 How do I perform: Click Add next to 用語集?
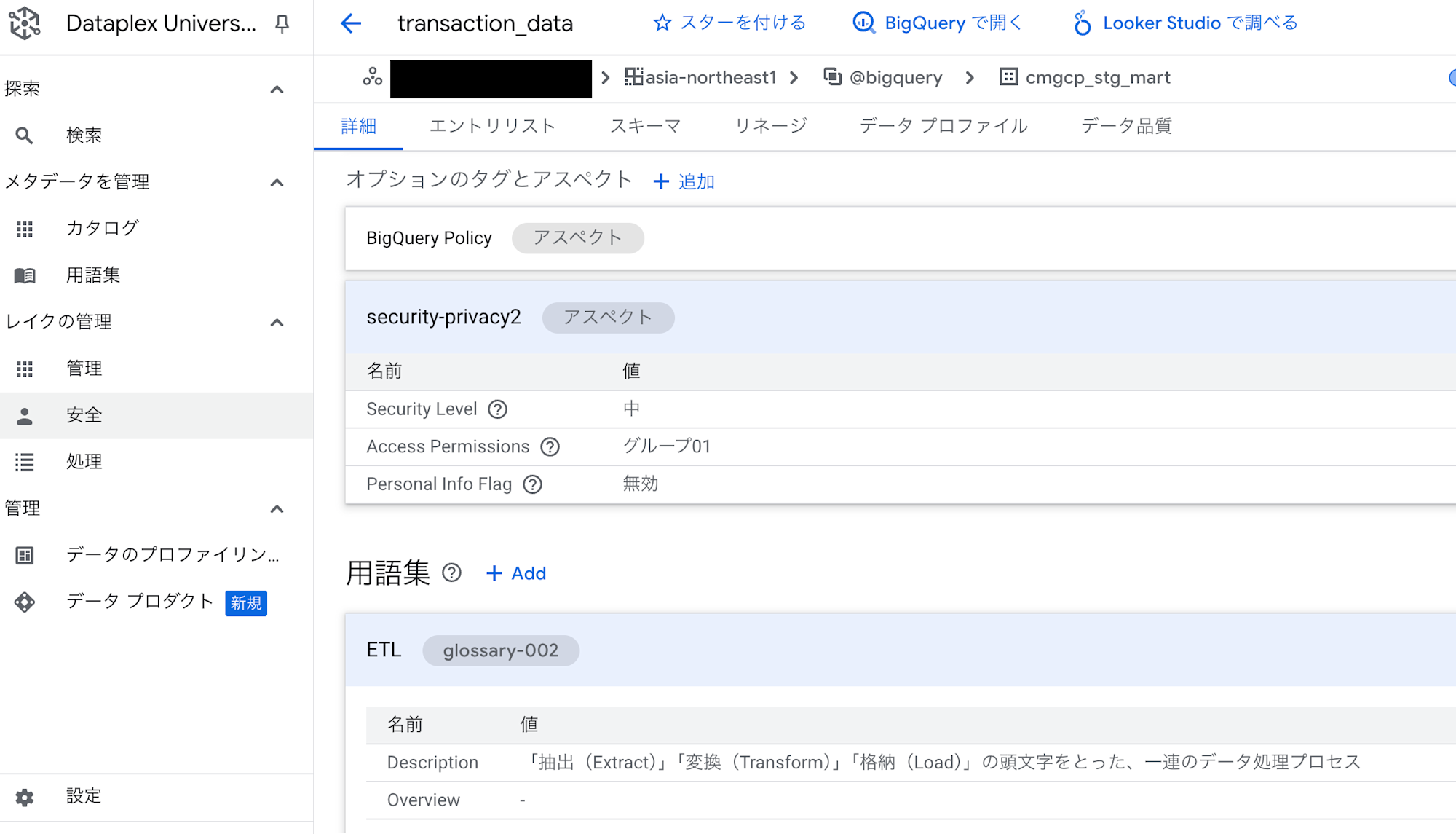click(516, 573)
